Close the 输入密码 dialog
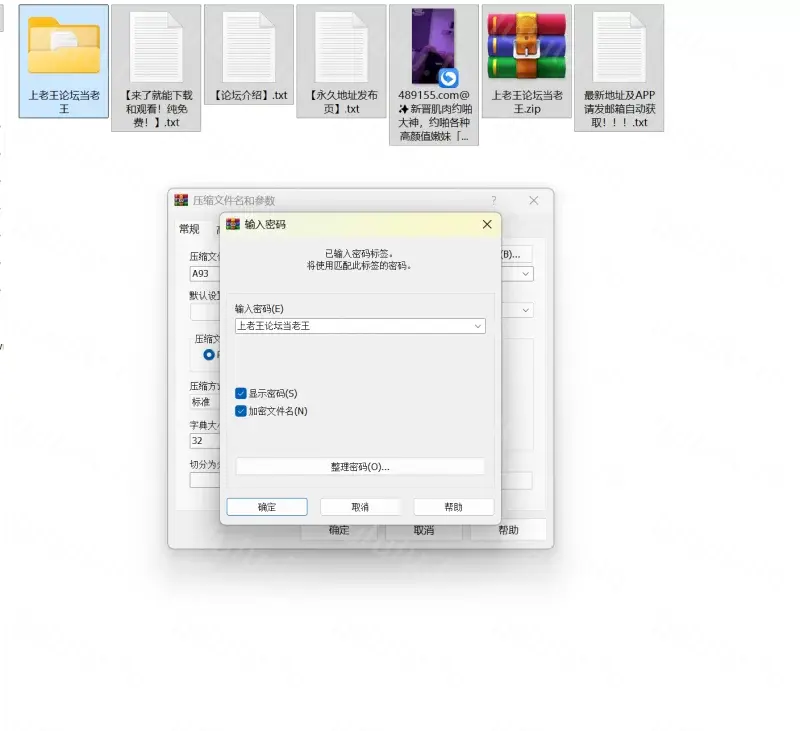 [x=487, y=224]
